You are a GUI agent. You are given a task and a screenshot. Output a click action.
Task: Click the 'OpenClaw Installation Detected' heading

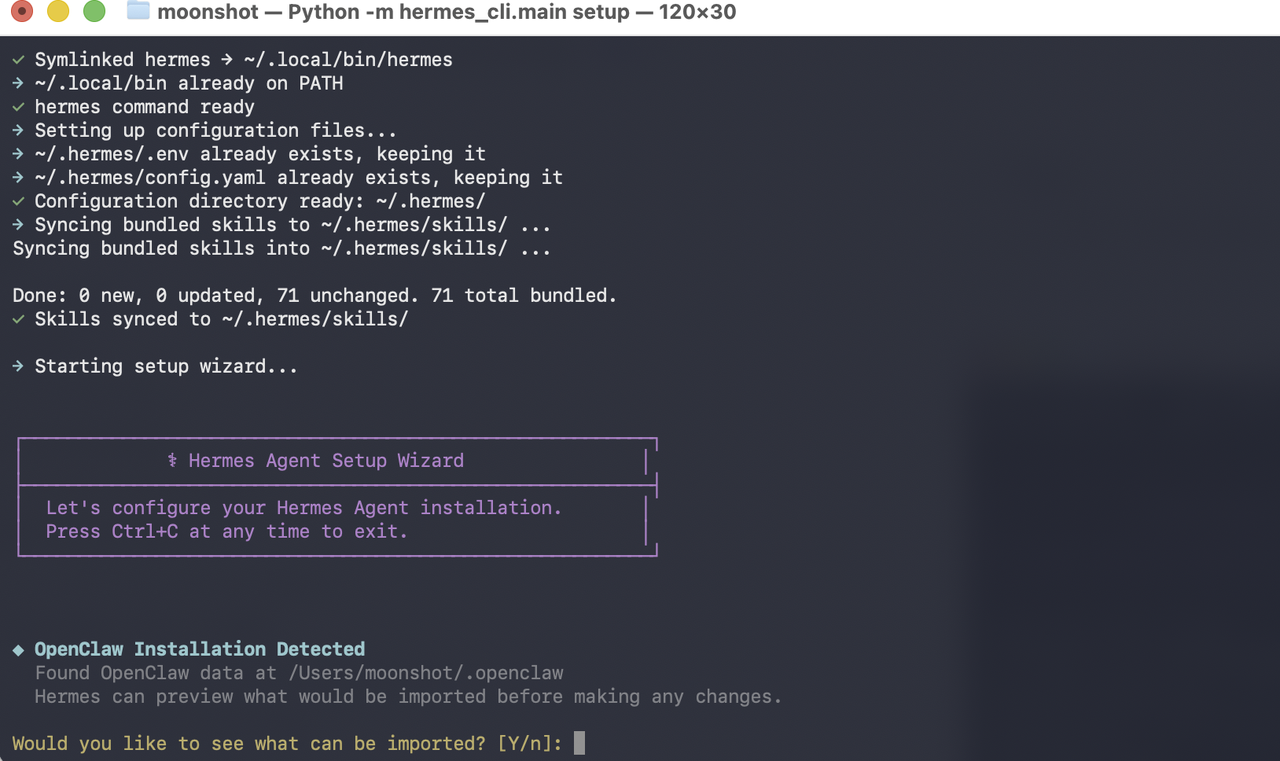pos(199,649)
